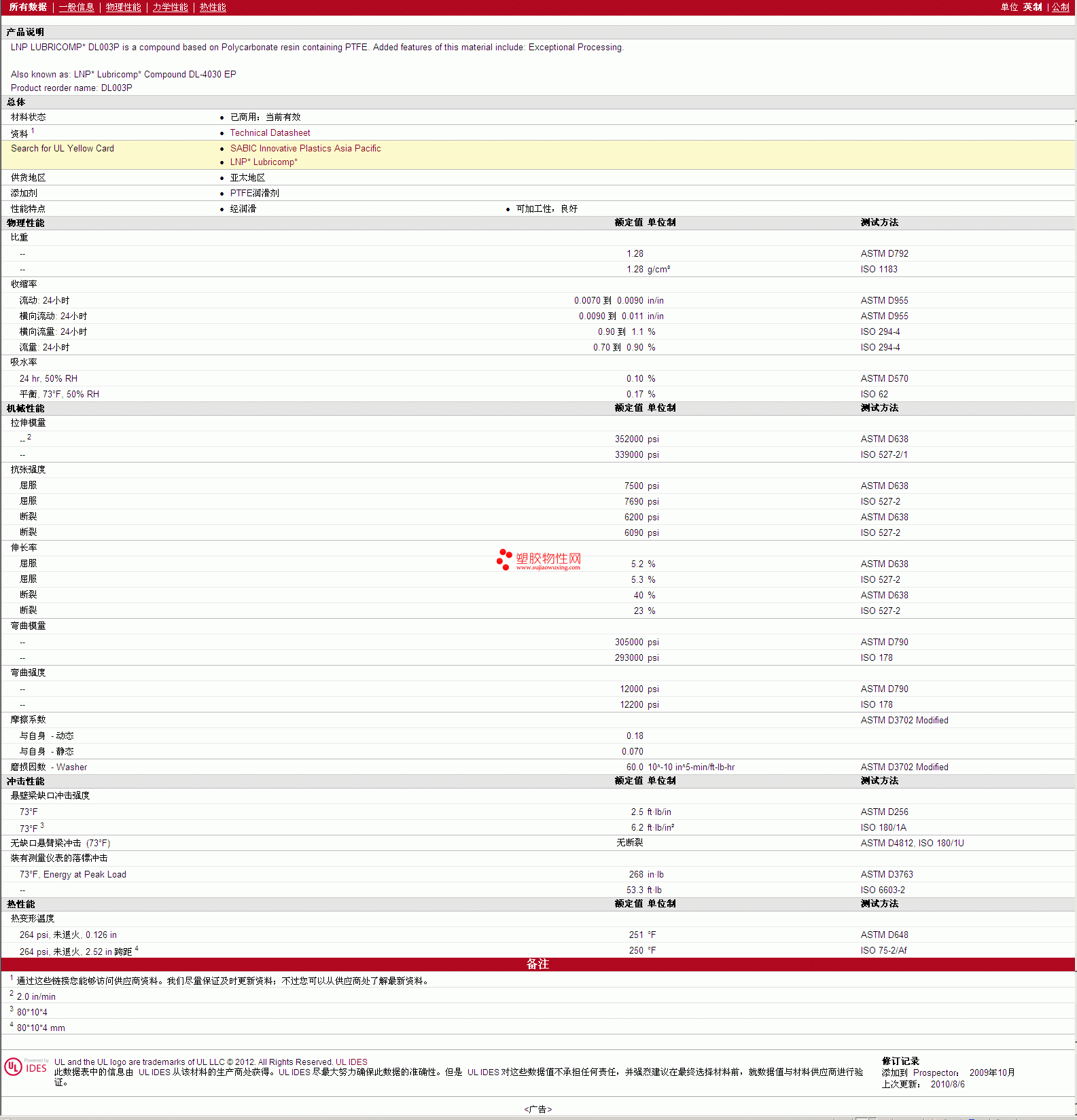The width and height of the screenshot is (1077, 1120).
Task: Click the 12200 psi flexural strength value
Action: pos(639,705)
